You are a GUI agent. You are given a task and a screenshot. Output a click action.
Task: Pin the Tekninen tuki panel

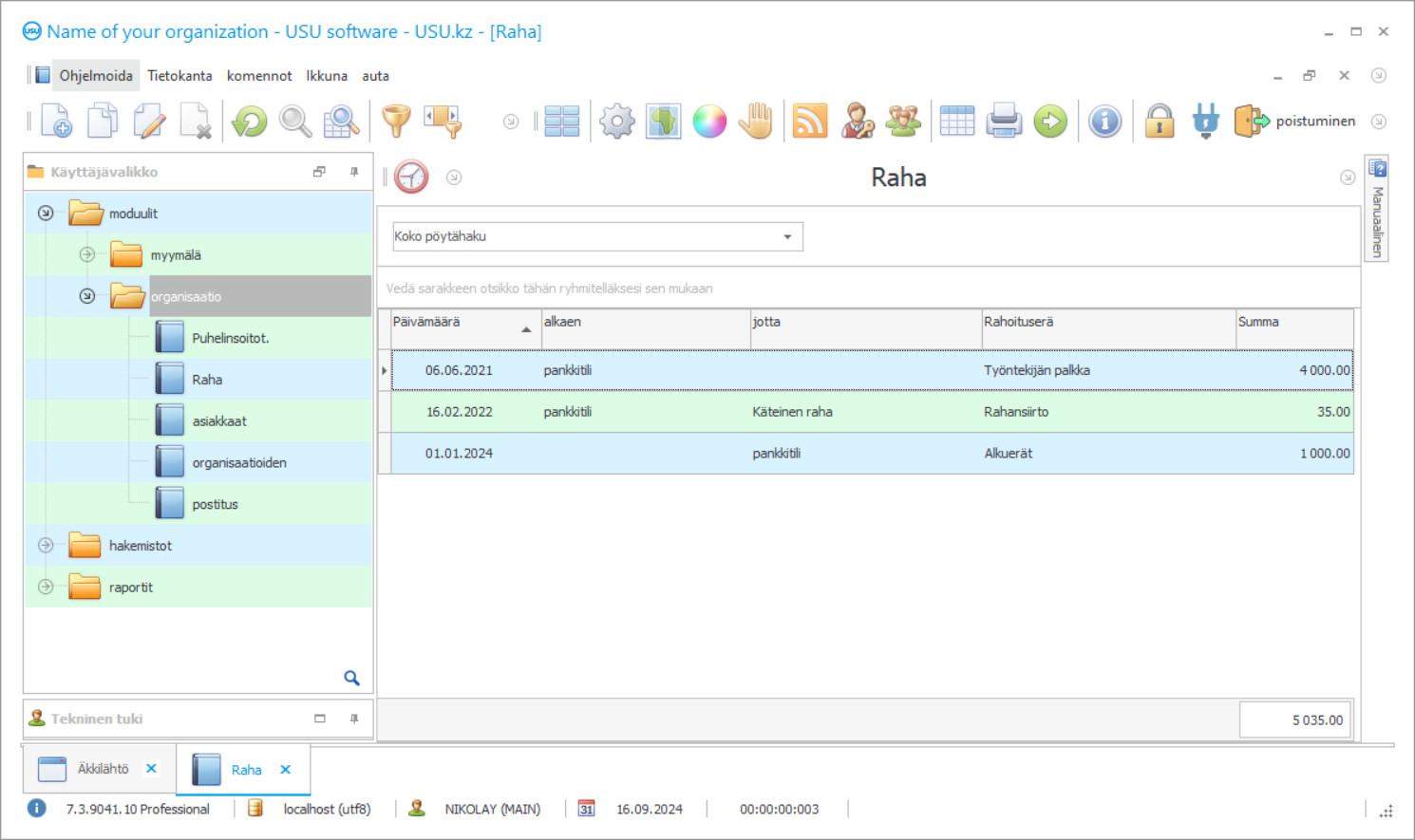pyautogui.click(x=354, y=719)
